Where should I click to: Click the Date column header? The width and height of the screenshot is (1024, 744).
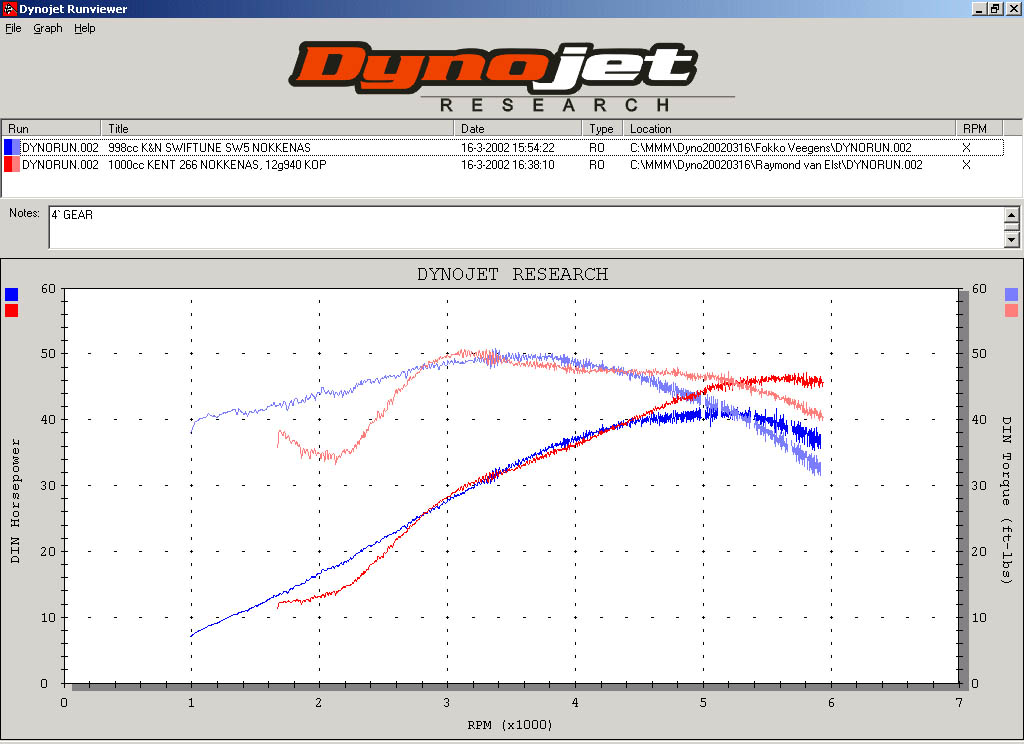click(x=518, y=128)
